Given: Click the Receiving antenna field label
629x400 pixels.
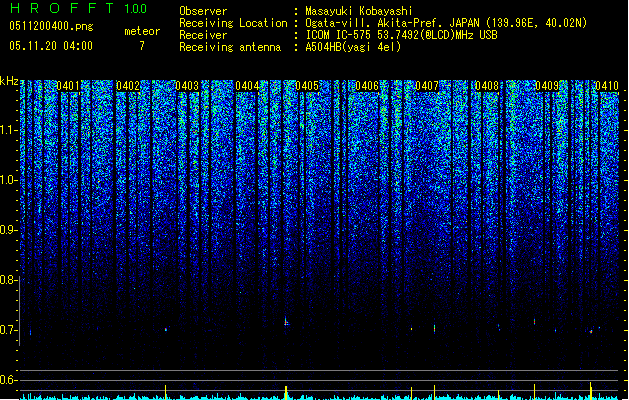Looking at the screenshot, I should click(x=230, y=47).
